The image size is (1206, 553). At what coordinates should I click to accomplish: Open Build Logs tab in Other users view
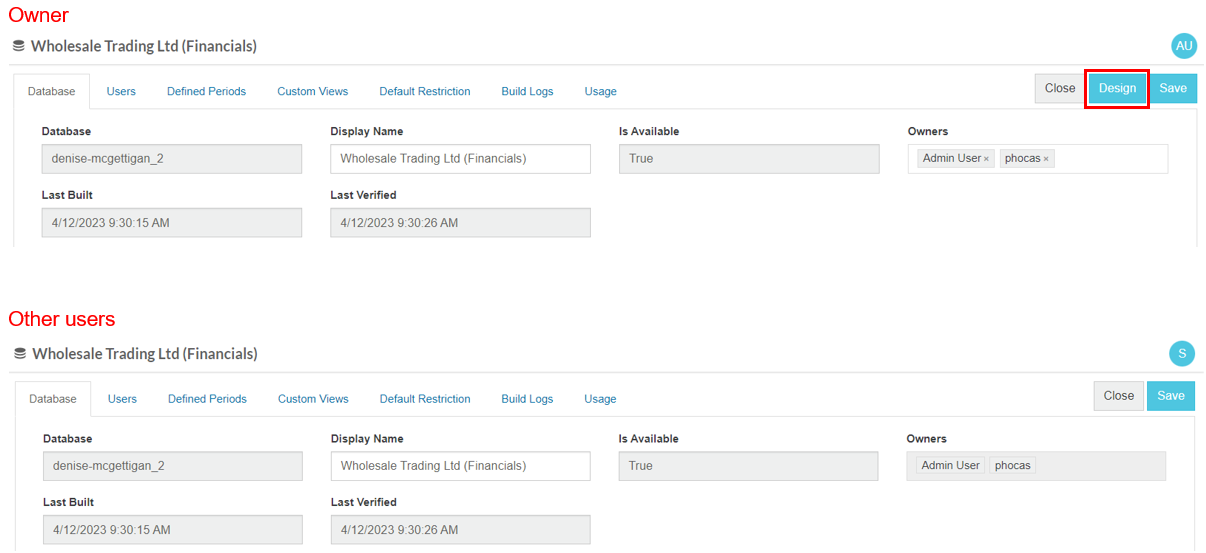click(527, 399)
